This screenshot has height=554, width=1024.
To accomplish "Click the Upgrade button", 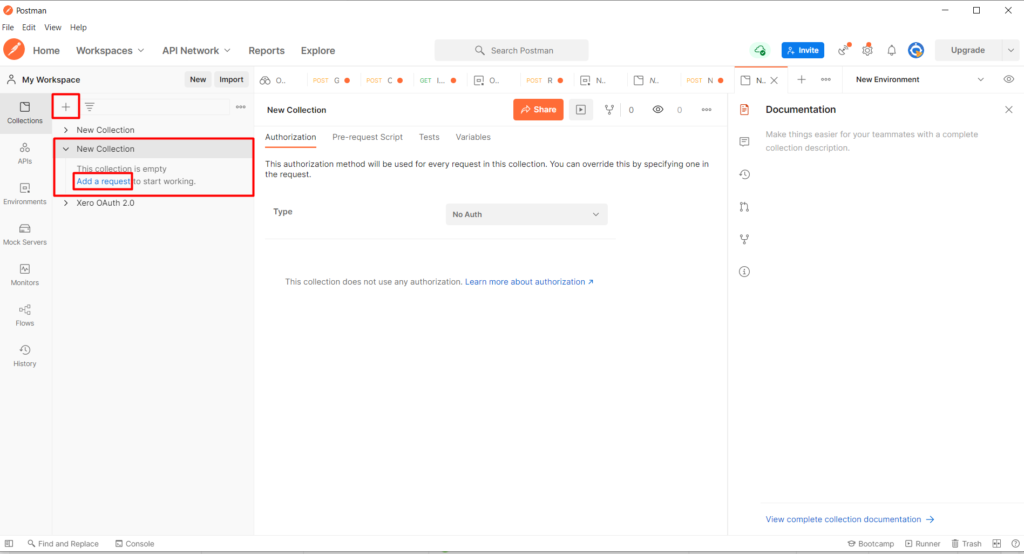I will click(968, 50).
